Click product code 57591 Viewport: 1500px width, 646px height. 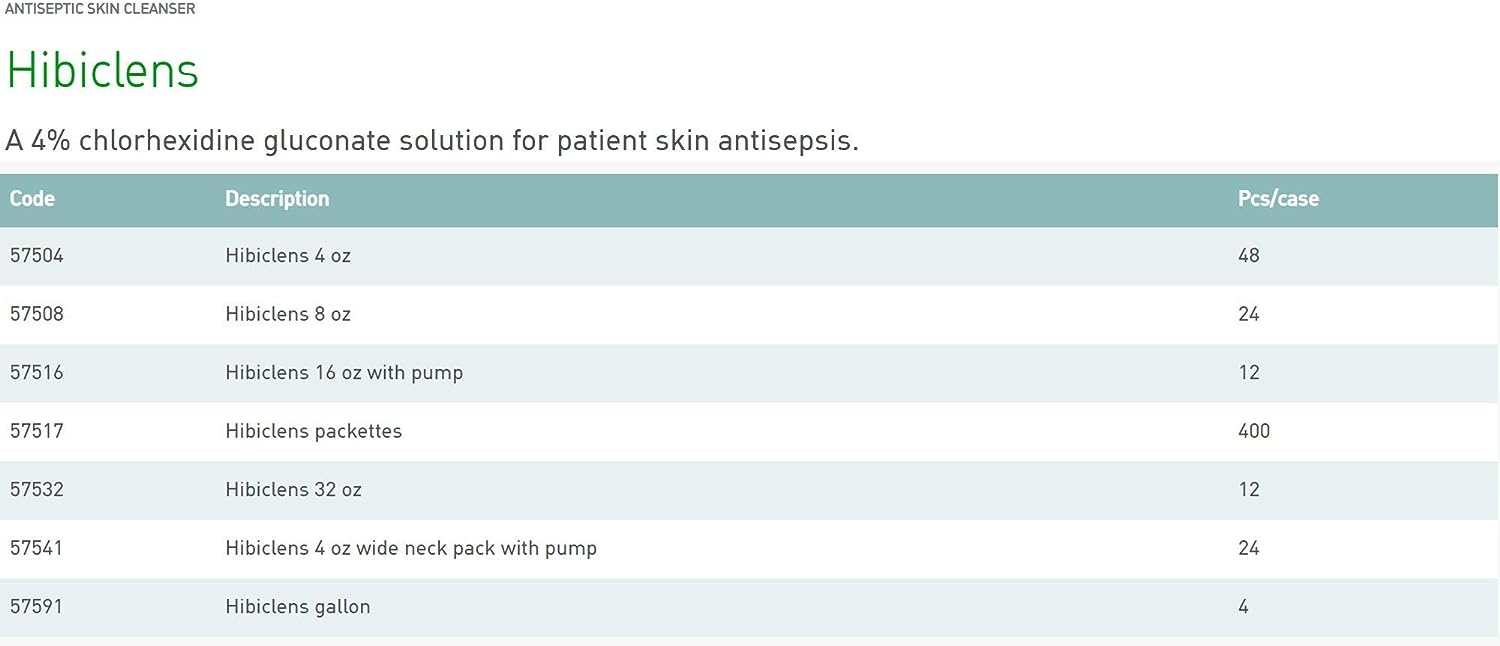click(x=37, y=607)
